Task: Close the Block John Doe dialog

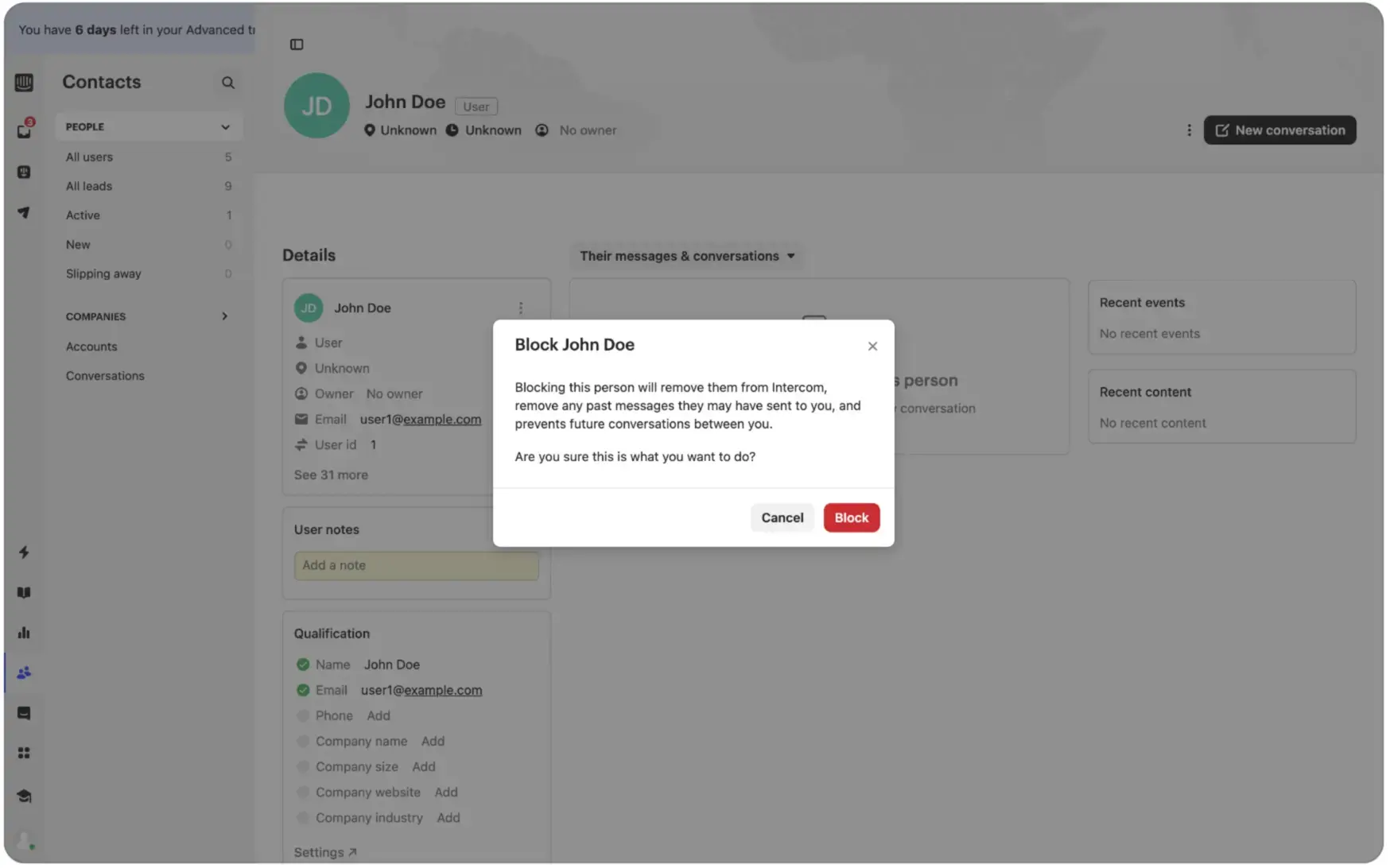Action: click(x=872, y=347)
